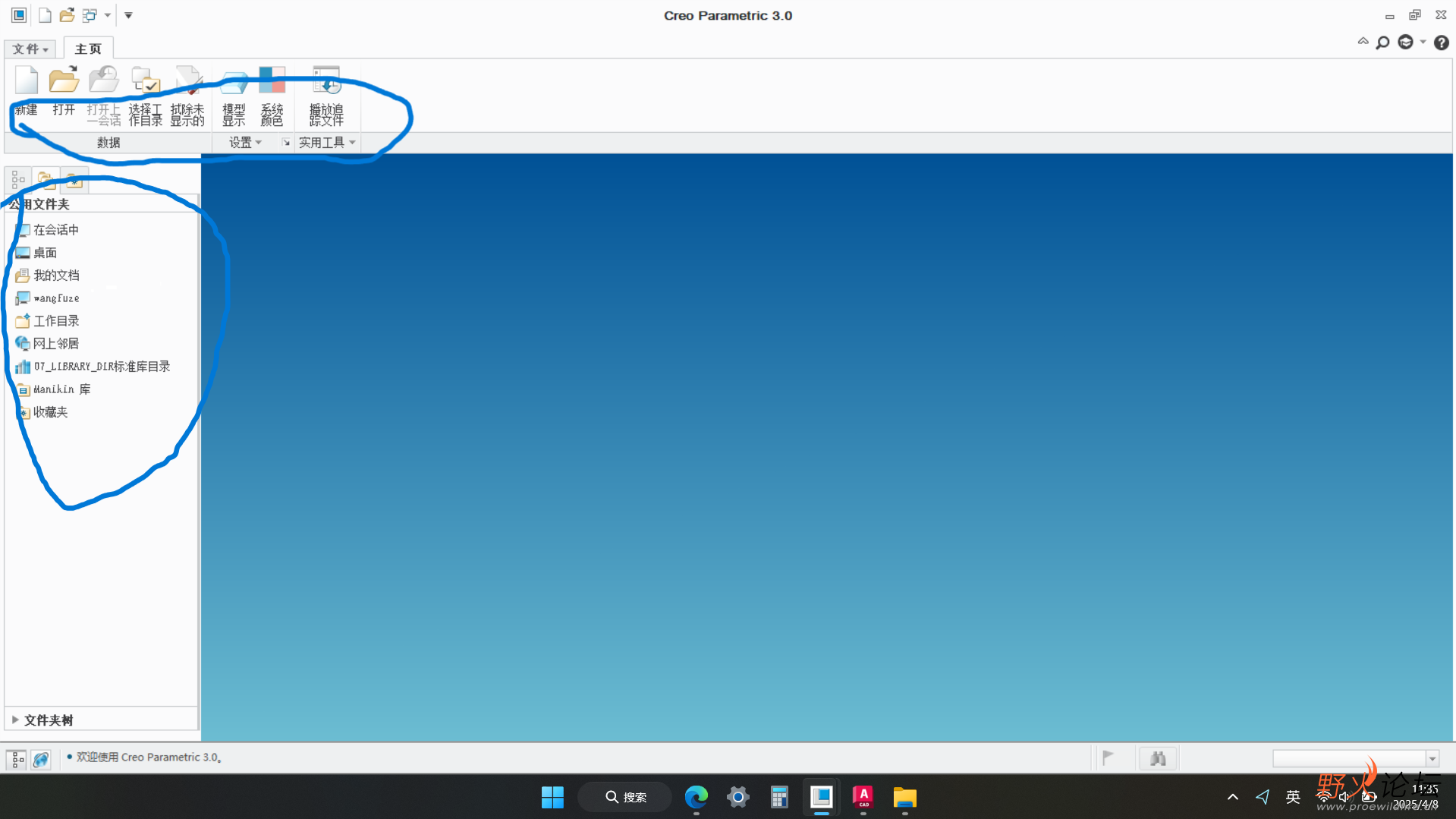Select the 主页 (Home) ribbon tab
This screenshot has width=1456, height=819.
(x=88, y=49)
